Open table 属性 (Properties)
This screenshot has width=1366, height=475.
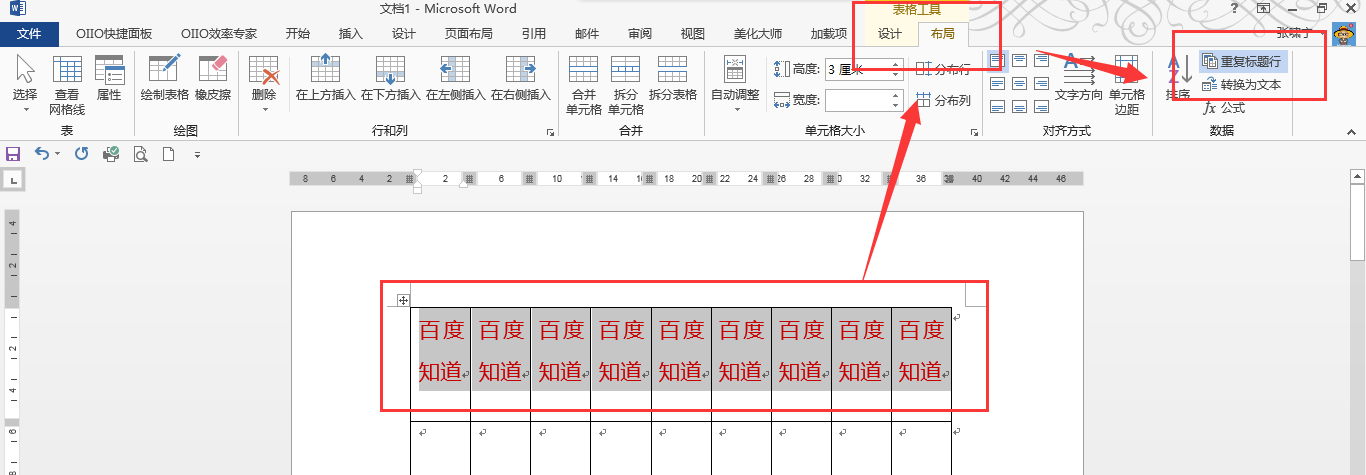pyautogui.click(x=109, y=78)
